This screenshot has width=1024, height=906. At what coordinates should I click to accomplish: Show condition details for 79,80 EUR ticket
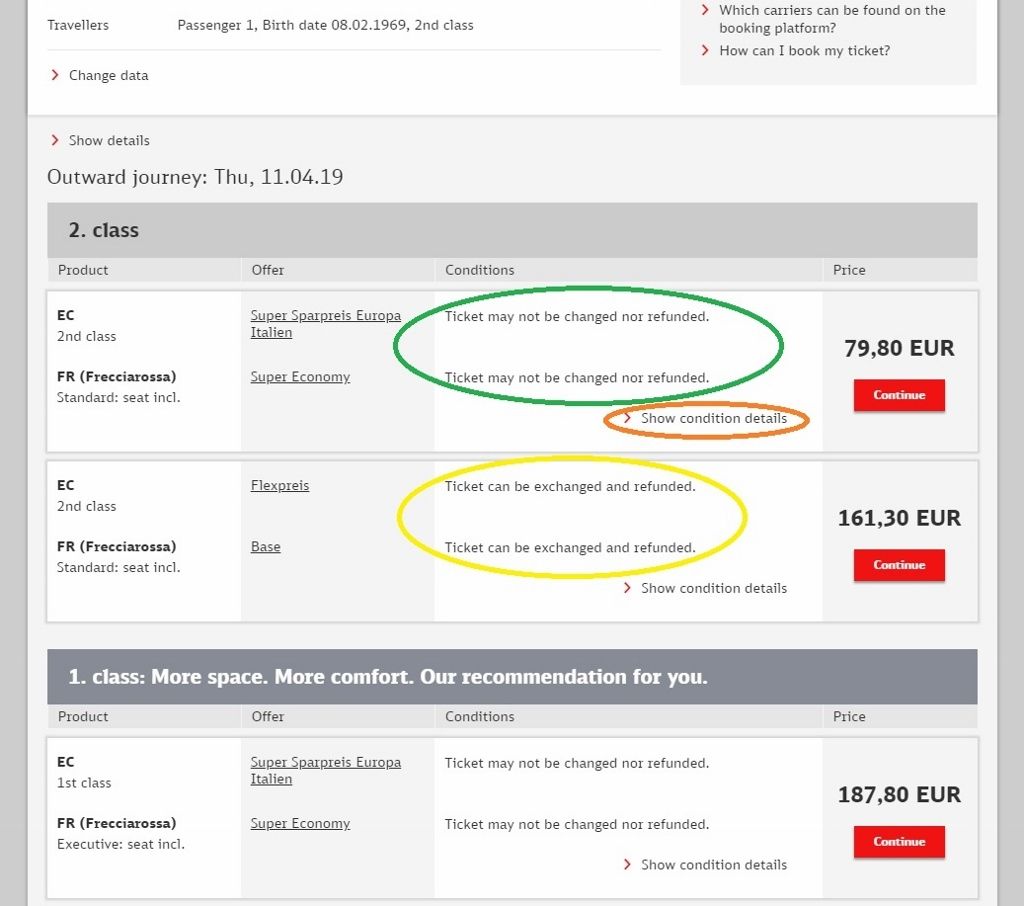point(714,418)
